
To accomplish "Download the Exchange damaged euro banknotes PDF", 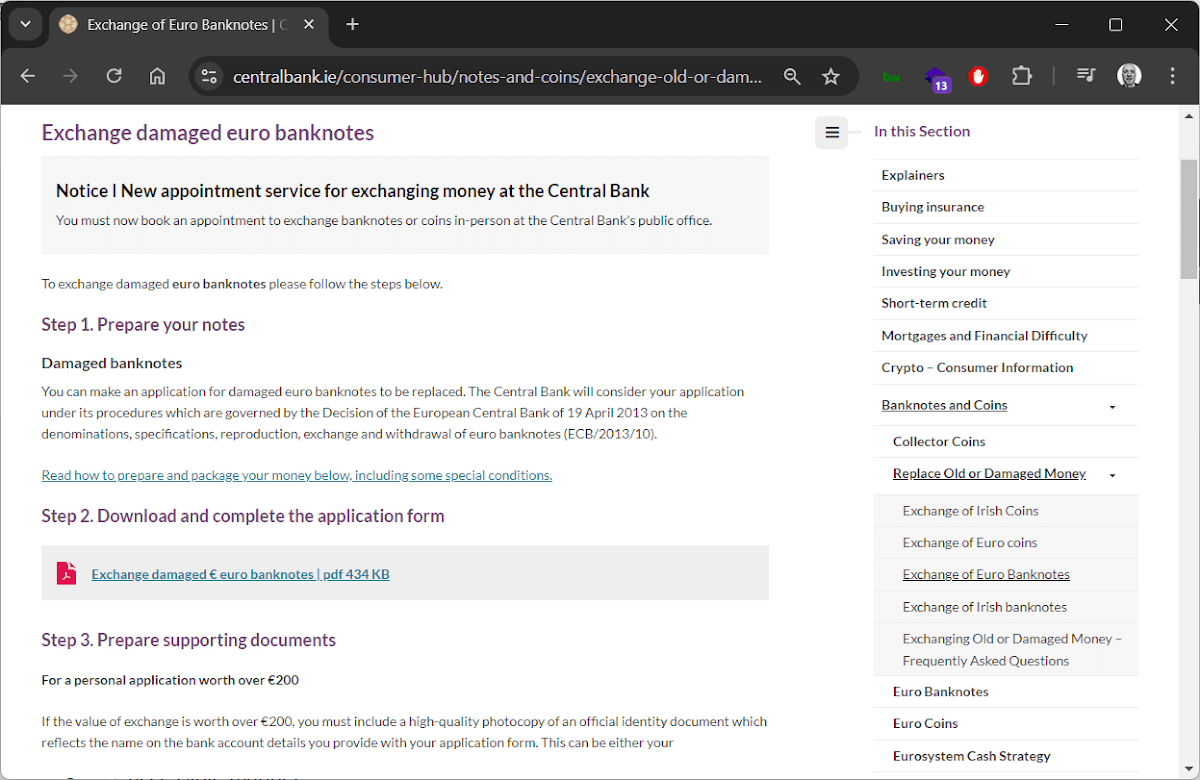I will pyautogui.click(x=240, y=573).
